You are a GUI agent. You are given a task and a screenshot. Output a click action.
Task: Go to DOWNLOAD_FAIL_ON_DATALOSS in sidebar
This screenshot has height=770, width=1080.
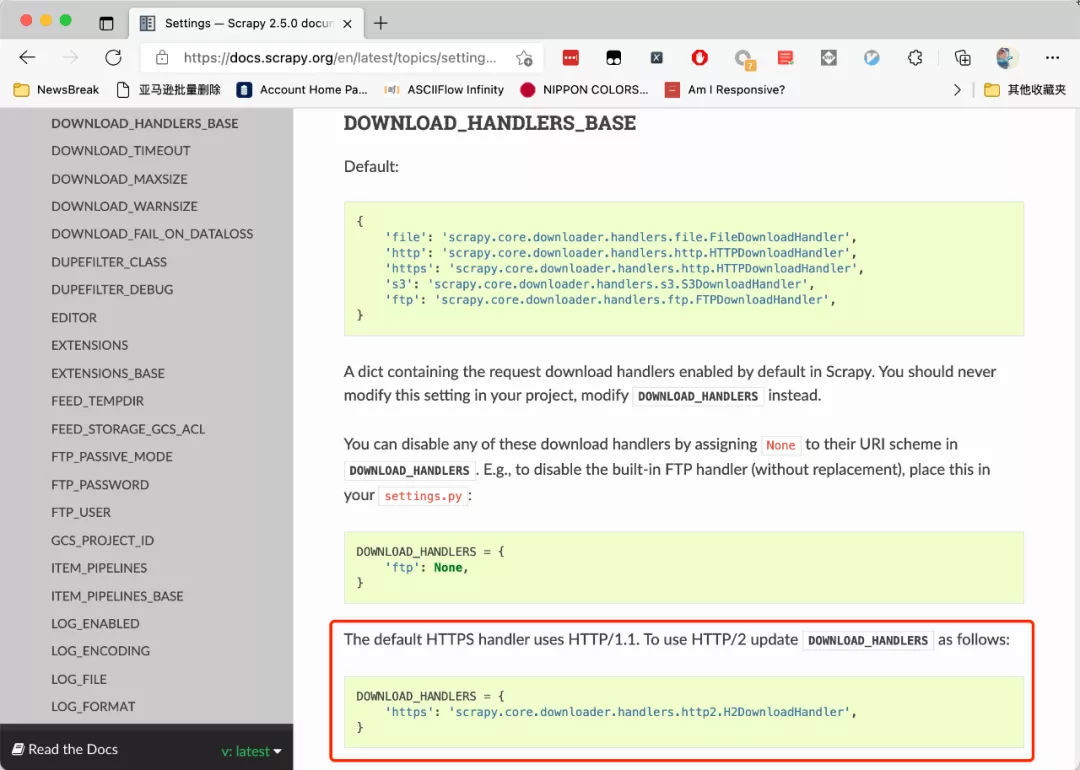pyautogui.click(x=152, y=234)
